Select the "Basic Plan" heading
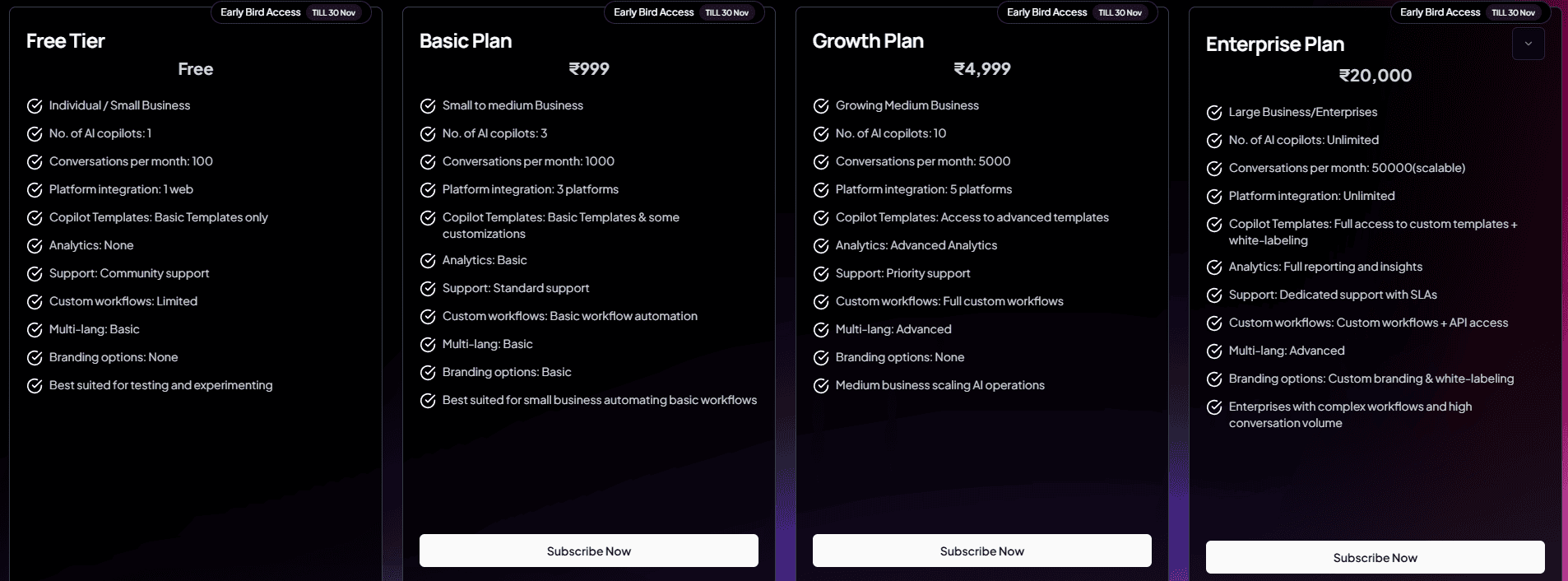This screenshot has width=1568, height=581. (465, 40)
